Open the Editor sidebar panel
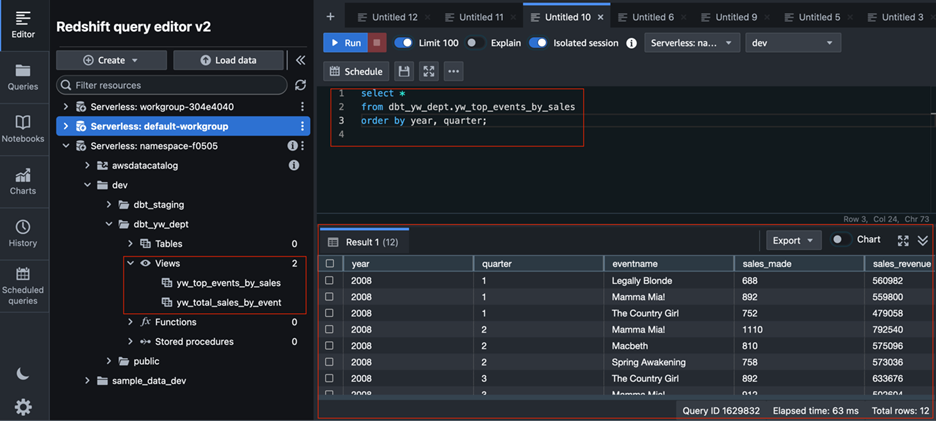 [24, 25]
